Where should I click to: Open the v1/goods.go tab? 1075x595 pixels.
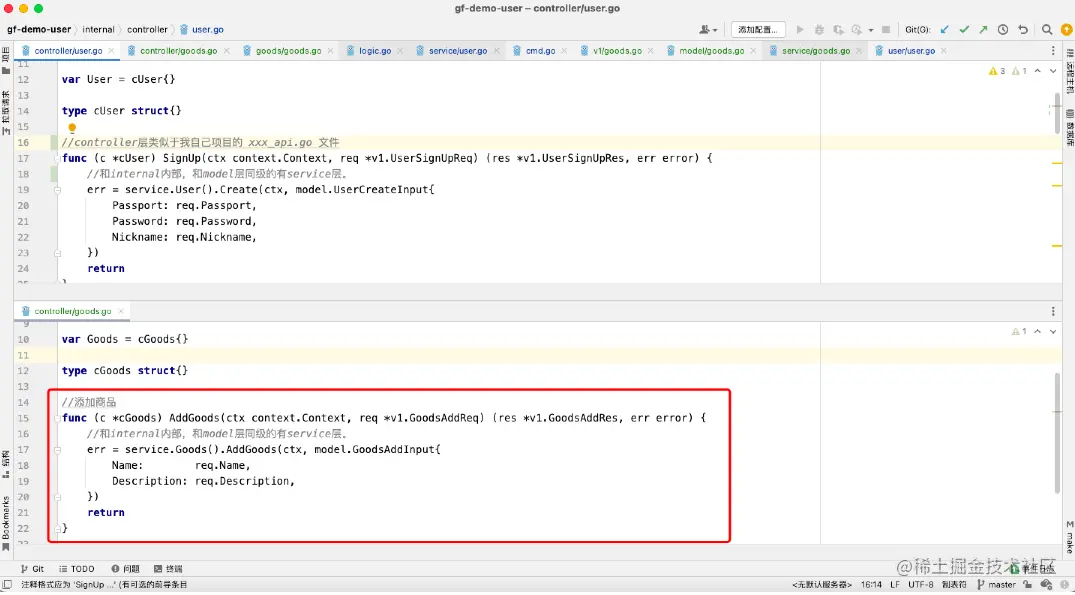[618, 51]
